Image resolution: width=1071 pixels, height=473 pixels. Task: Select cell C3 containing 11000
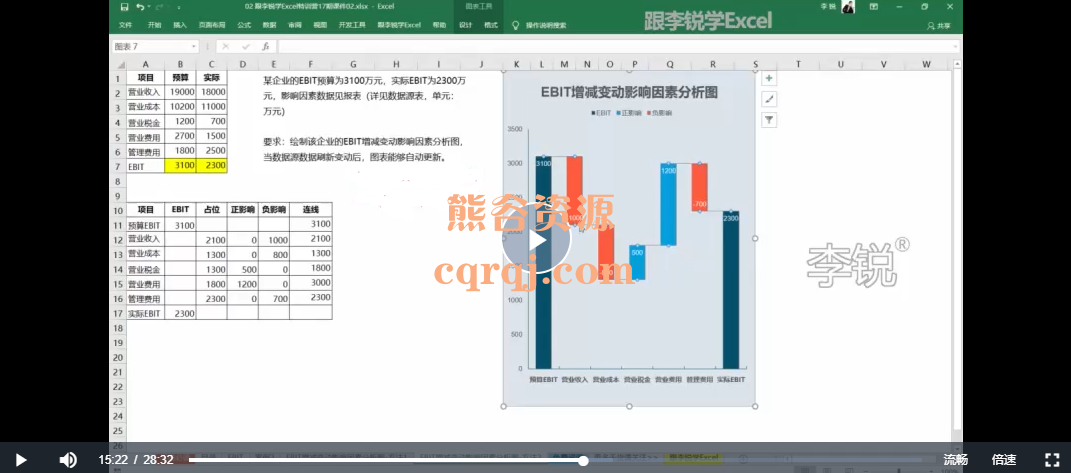pos(212,107)
